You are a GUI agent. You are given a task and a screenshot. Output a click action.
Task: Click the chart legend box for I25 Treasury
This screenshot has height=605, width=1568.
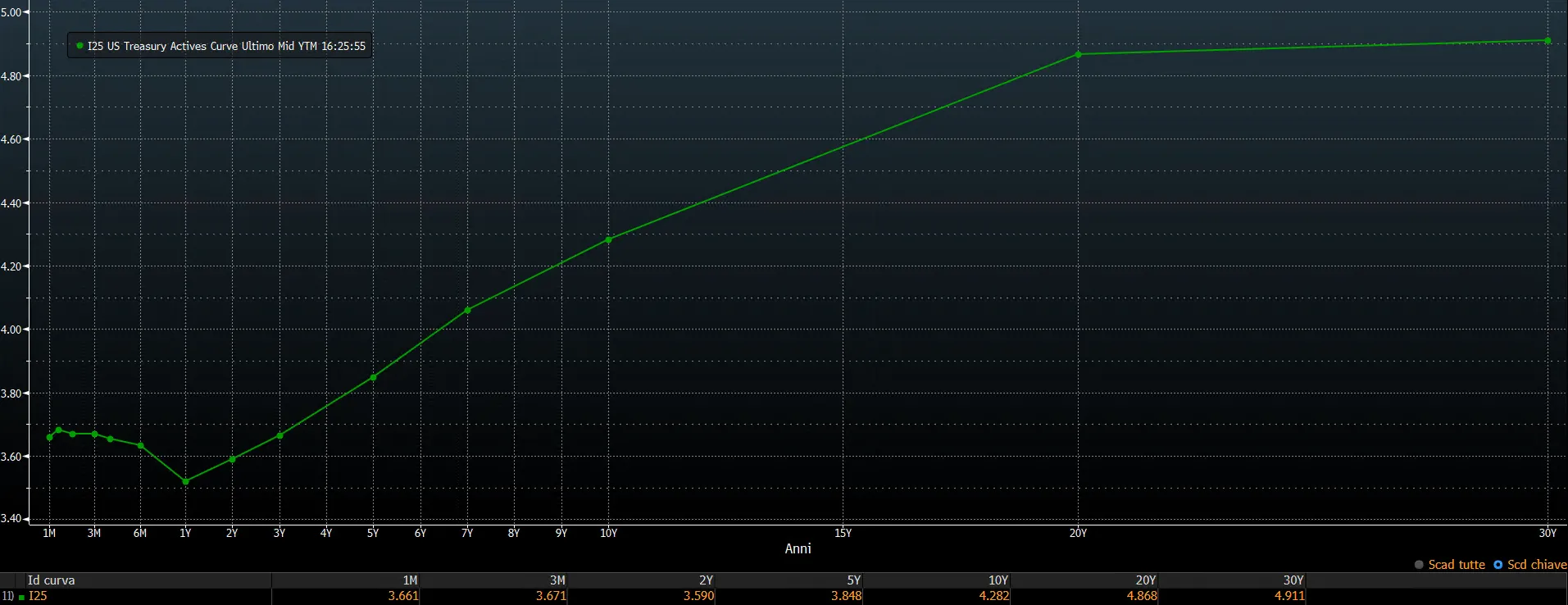pos(220,46)
